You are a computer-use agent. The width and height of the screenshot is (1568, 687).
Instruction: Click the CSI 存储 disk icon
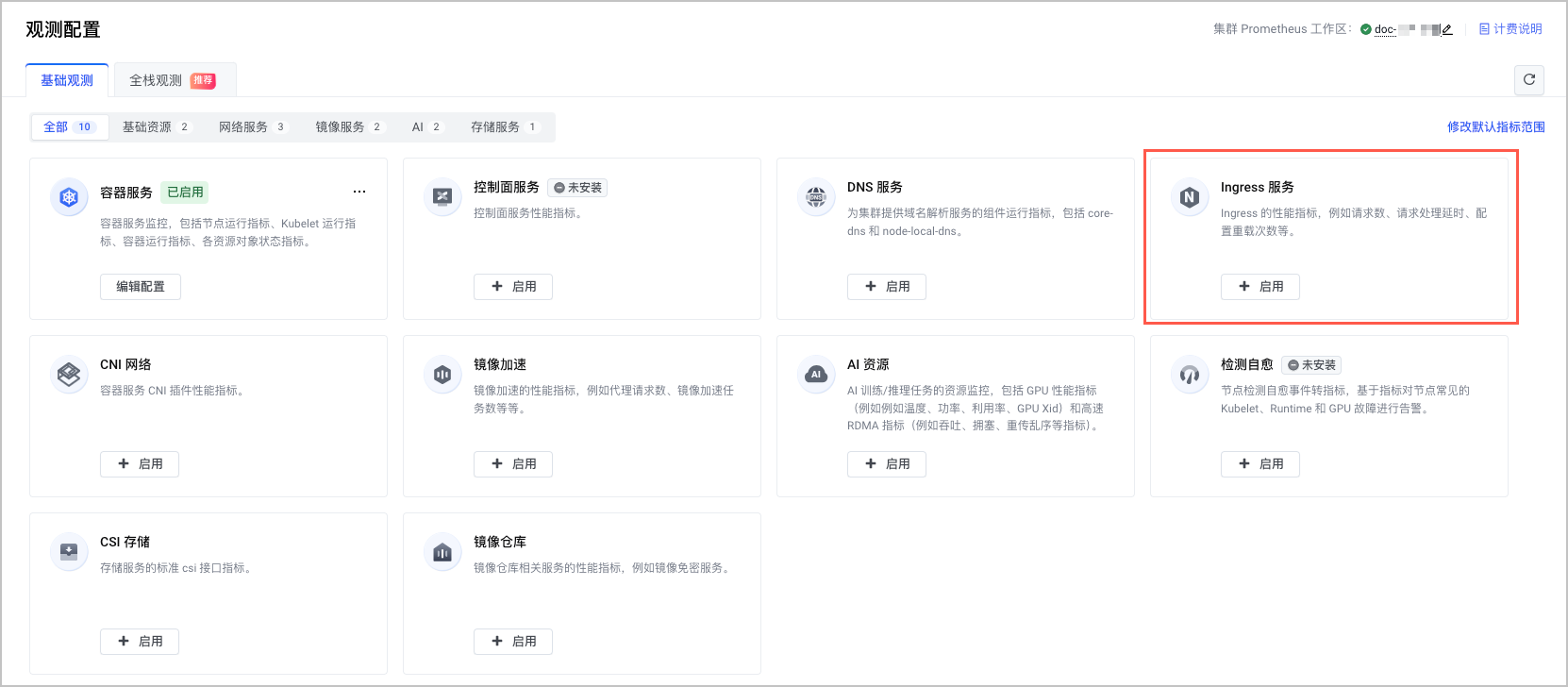click(69, 551)
